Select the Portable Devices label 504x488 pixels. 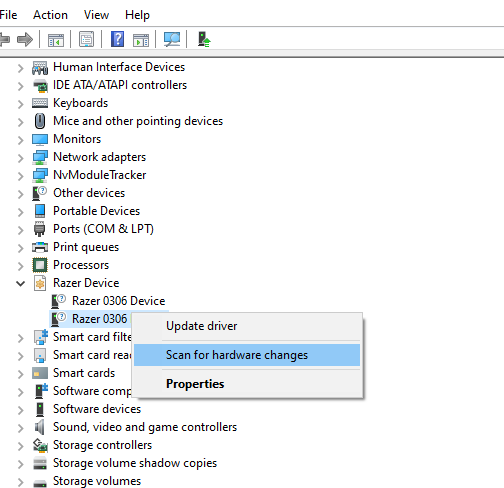click(96, 211)
